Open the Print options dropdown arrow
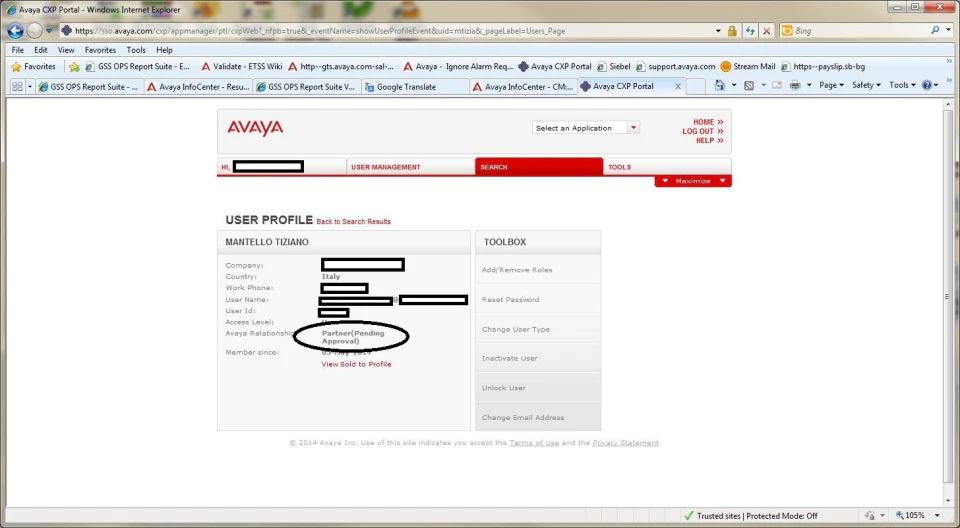Viewport: 960px width, 528px height. 809,85
